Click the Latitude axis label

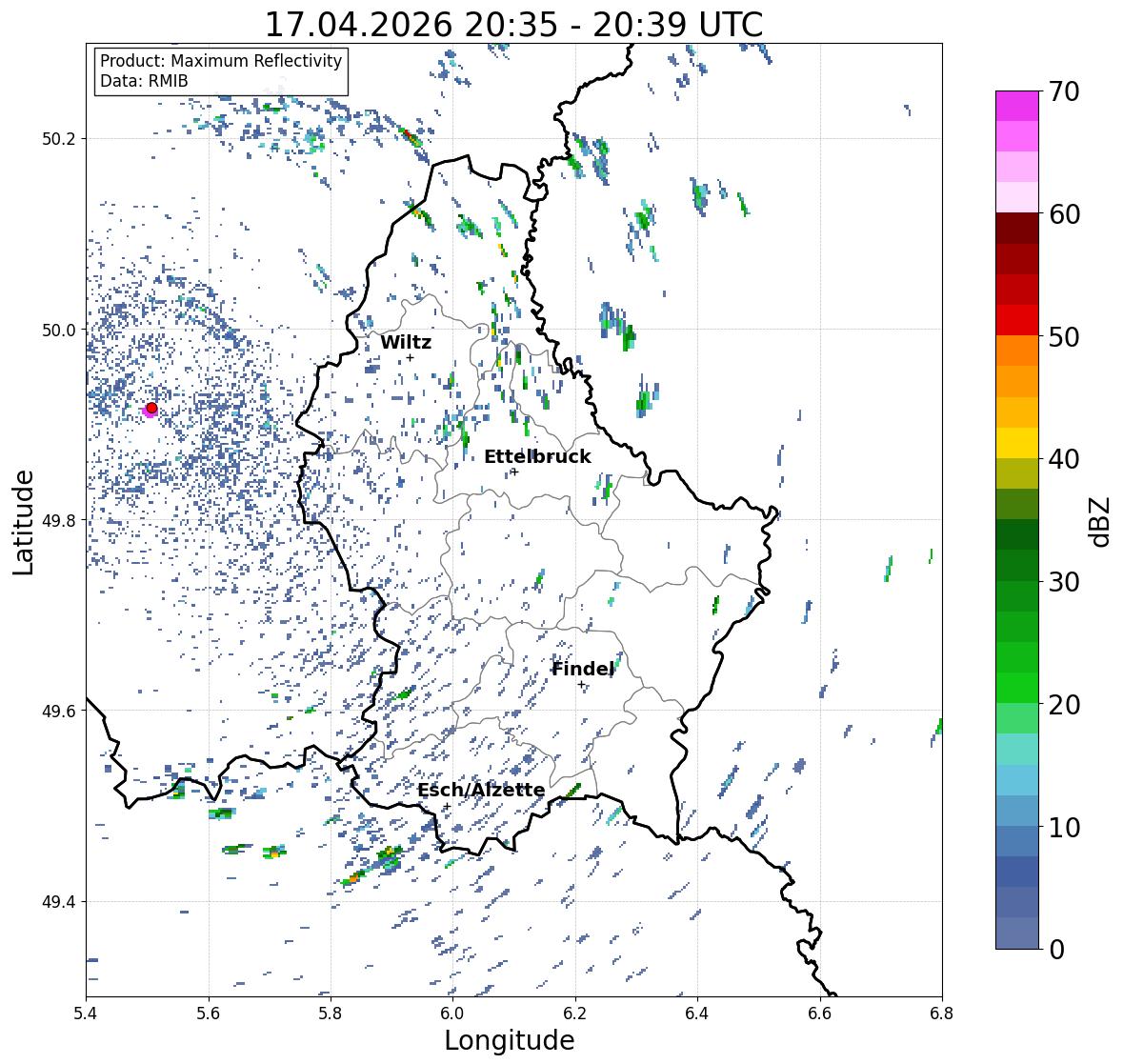pyautogui.click(x=23, y=522)
